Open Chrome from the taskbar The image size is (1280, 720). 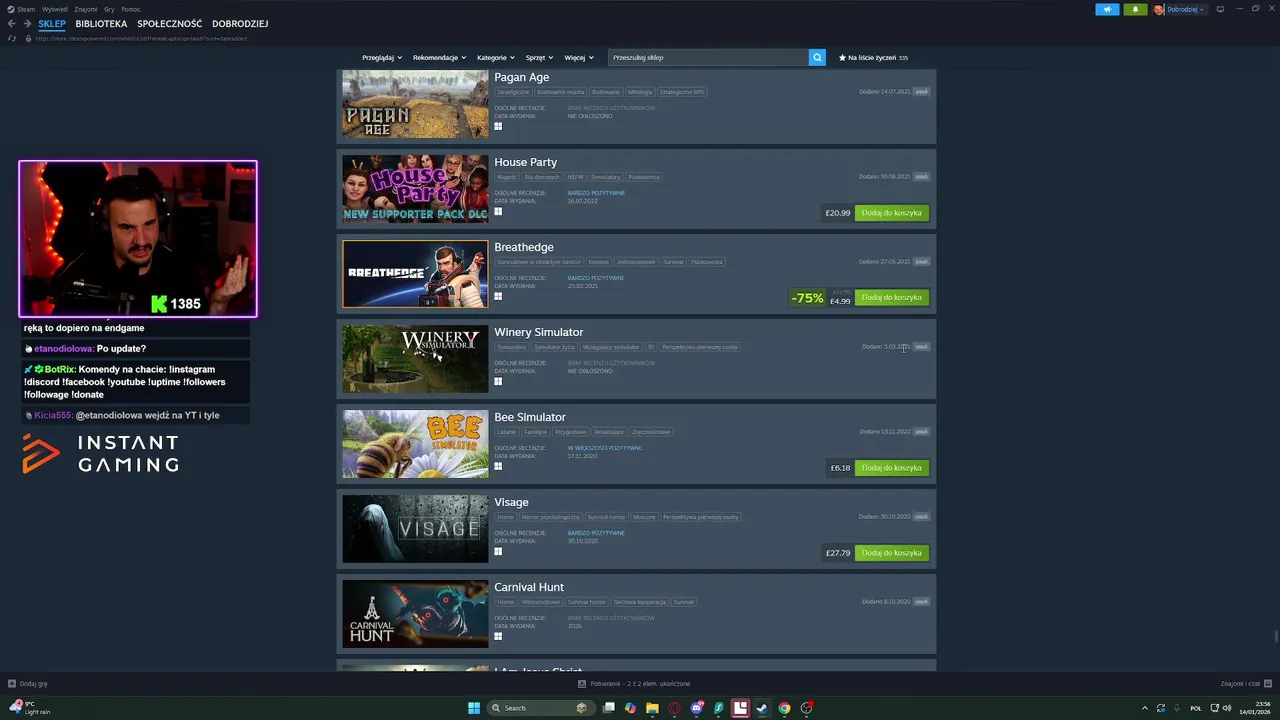(x=784, y=708)
